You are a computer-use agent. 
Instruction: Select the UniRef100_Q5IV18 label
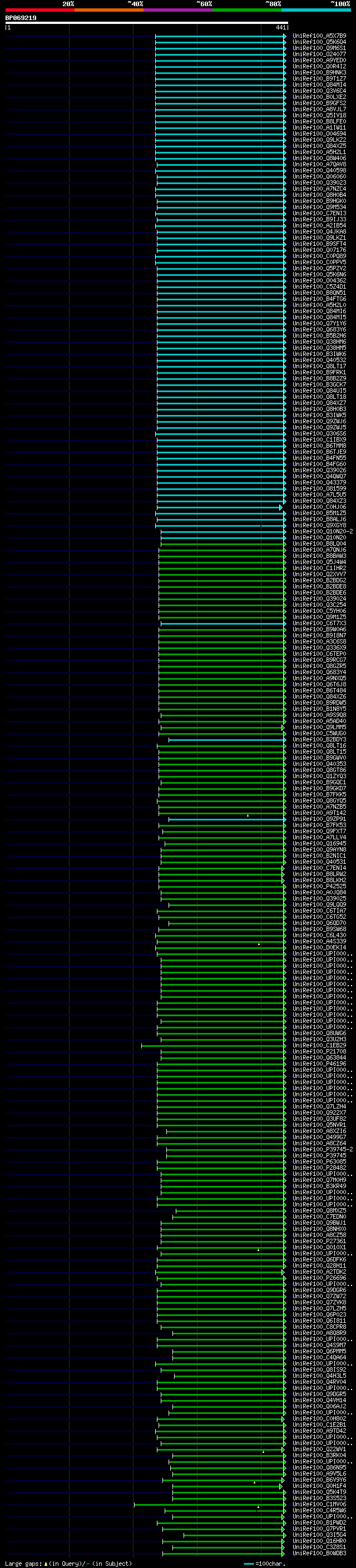[x=319, y=115]
